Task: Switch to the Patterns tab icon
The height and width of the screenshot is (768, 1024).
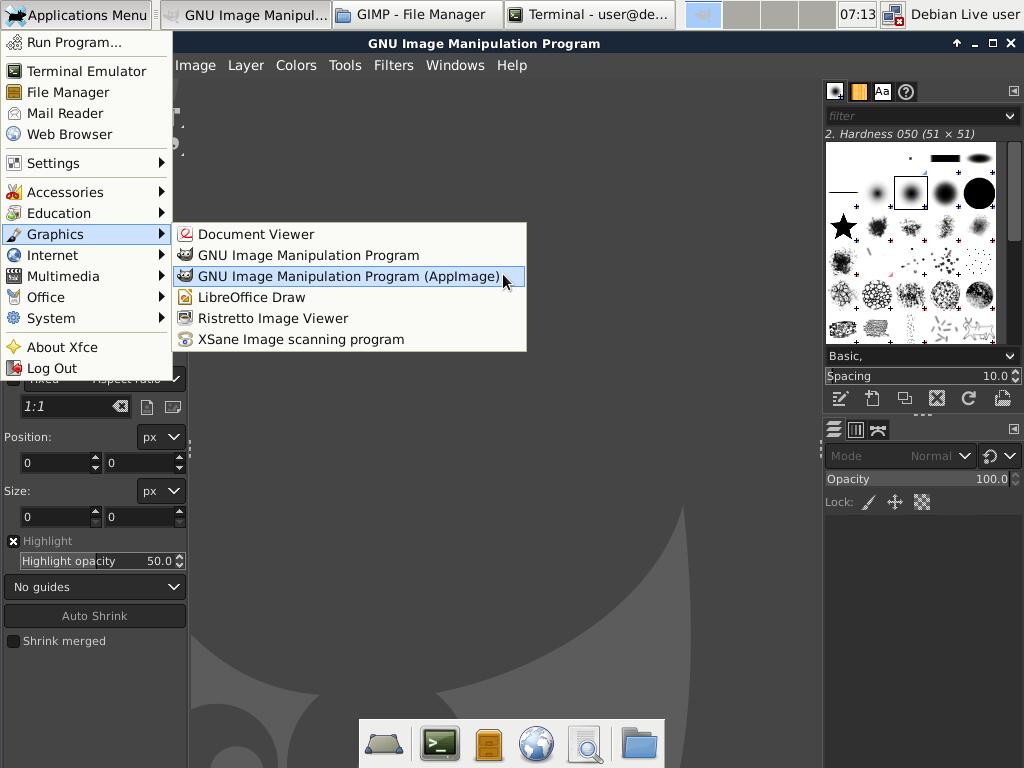Action: point(859,91)
